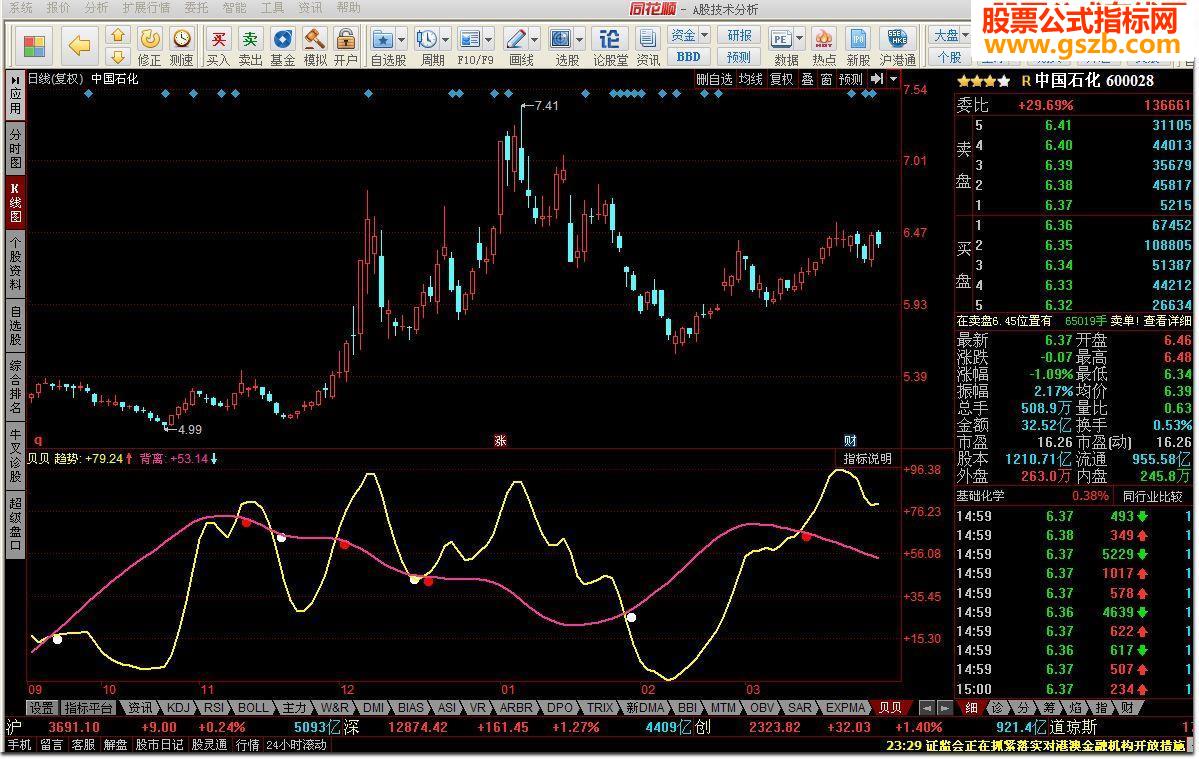Click the red 买入 buy icon
Viewport: 1199px width, 759px height.
(219, 47)
